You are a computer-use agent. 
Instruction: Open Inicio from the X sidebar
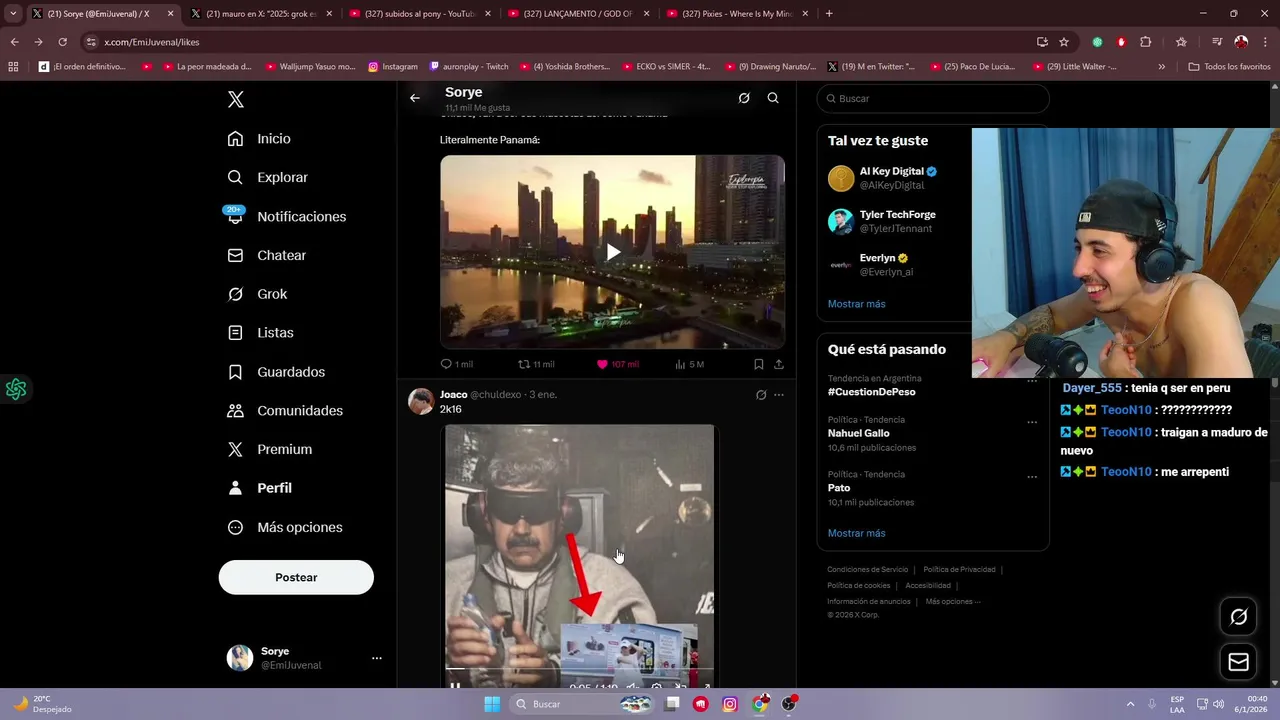tap(259, 139)
